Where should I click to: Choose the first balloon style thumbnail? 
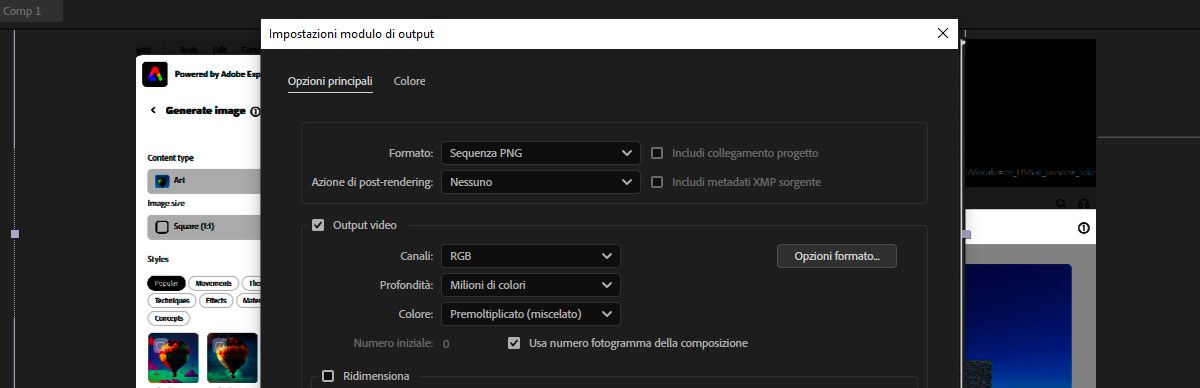[173, 359]
